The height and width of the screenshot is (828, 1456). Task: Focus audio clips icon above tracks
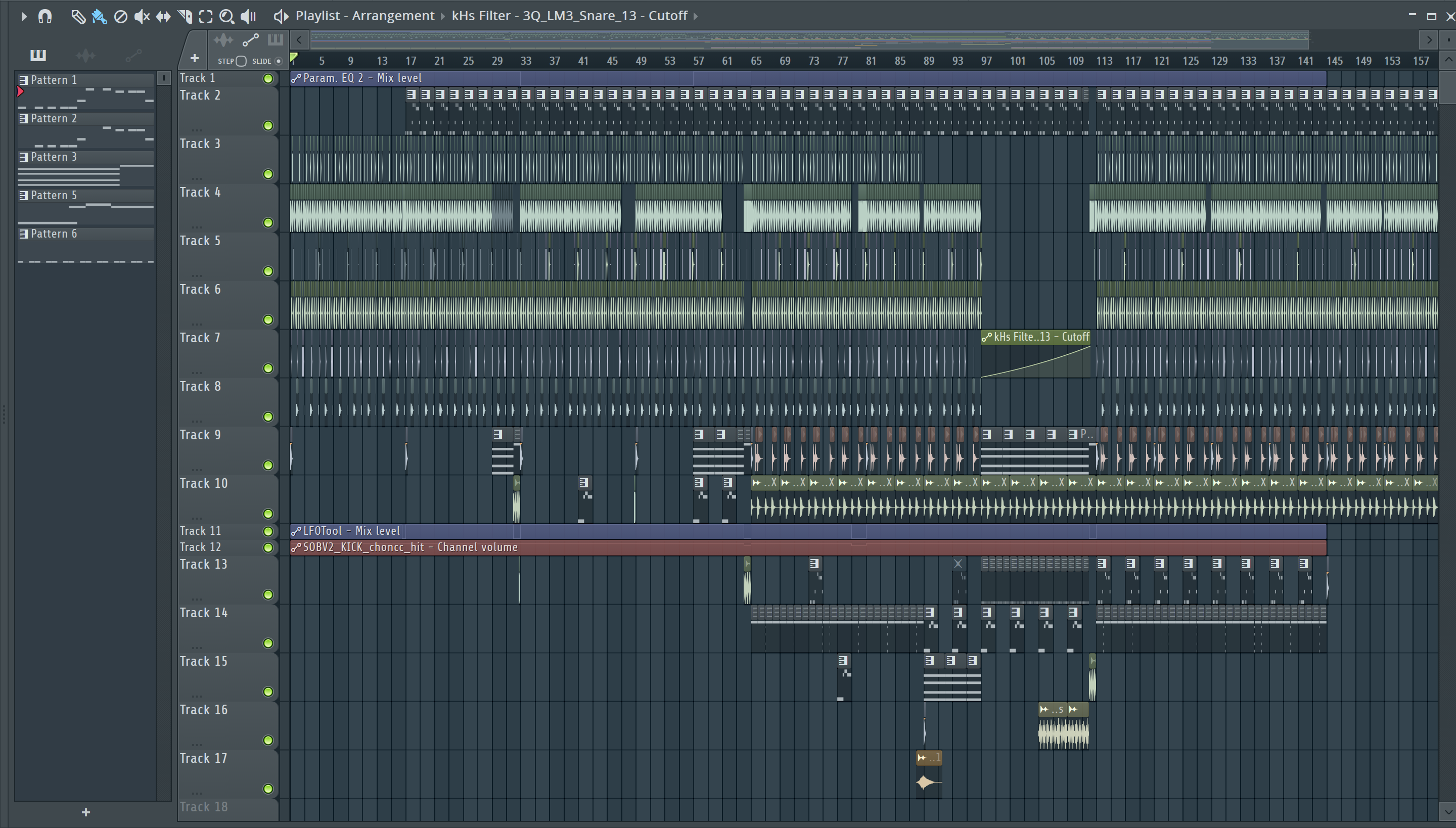point(223,40)
